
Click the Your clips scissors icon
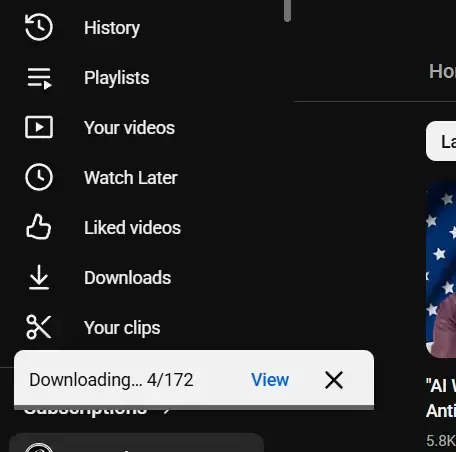[39, 327]
